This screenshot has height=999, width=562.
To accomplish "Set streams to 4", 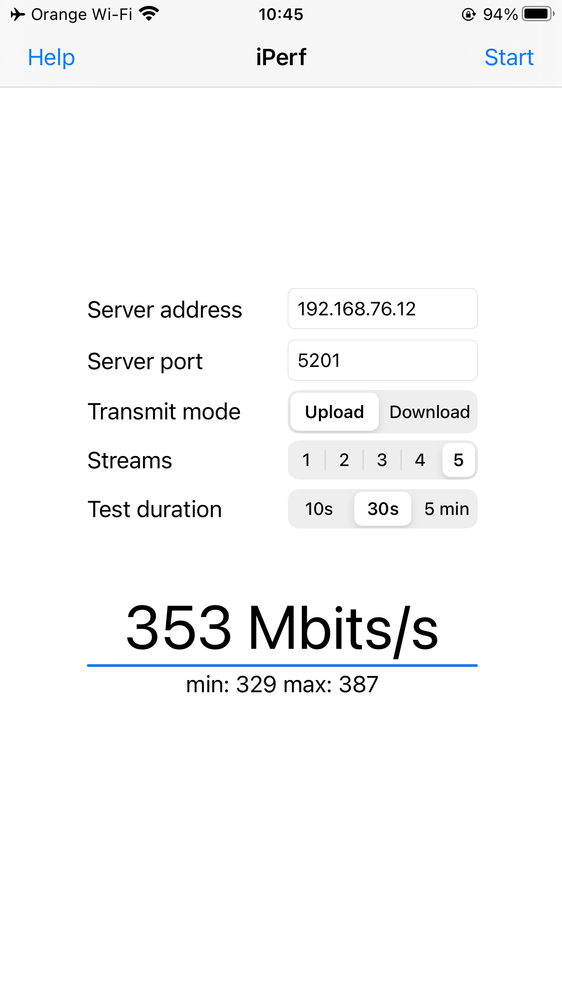I will (420, 460).
